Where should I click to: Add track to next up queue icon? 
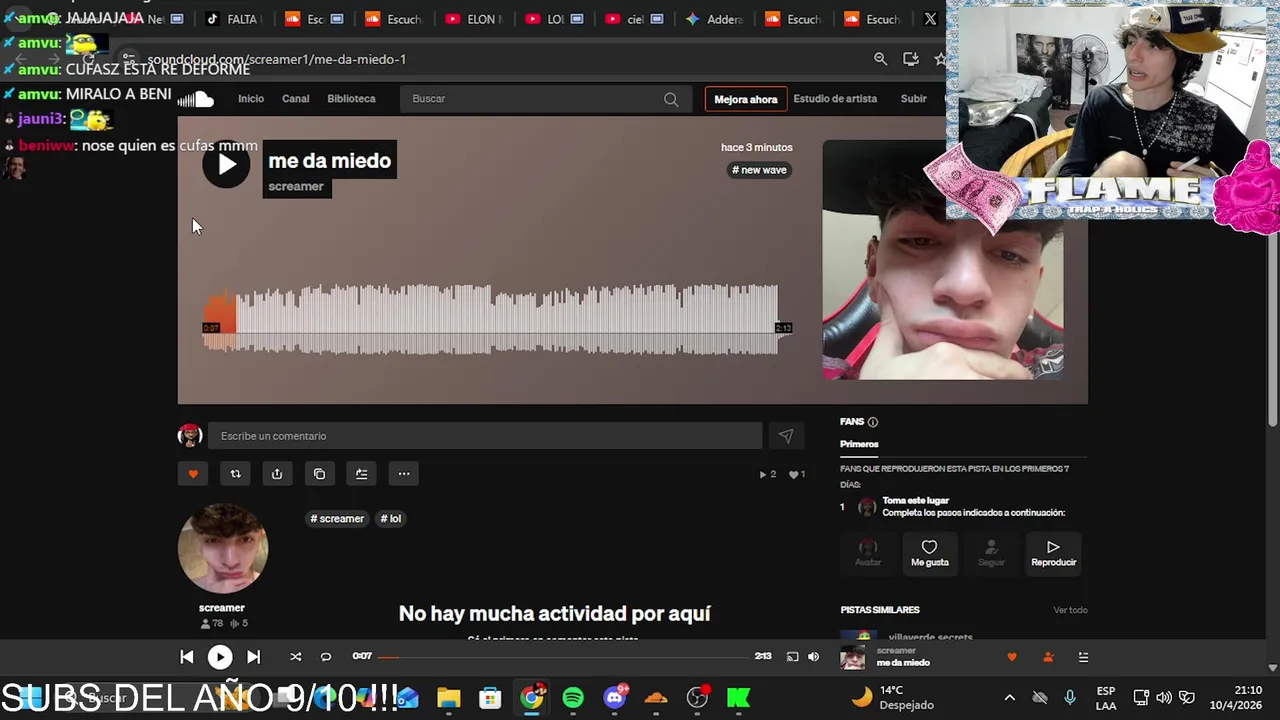[x=361, y=474]
